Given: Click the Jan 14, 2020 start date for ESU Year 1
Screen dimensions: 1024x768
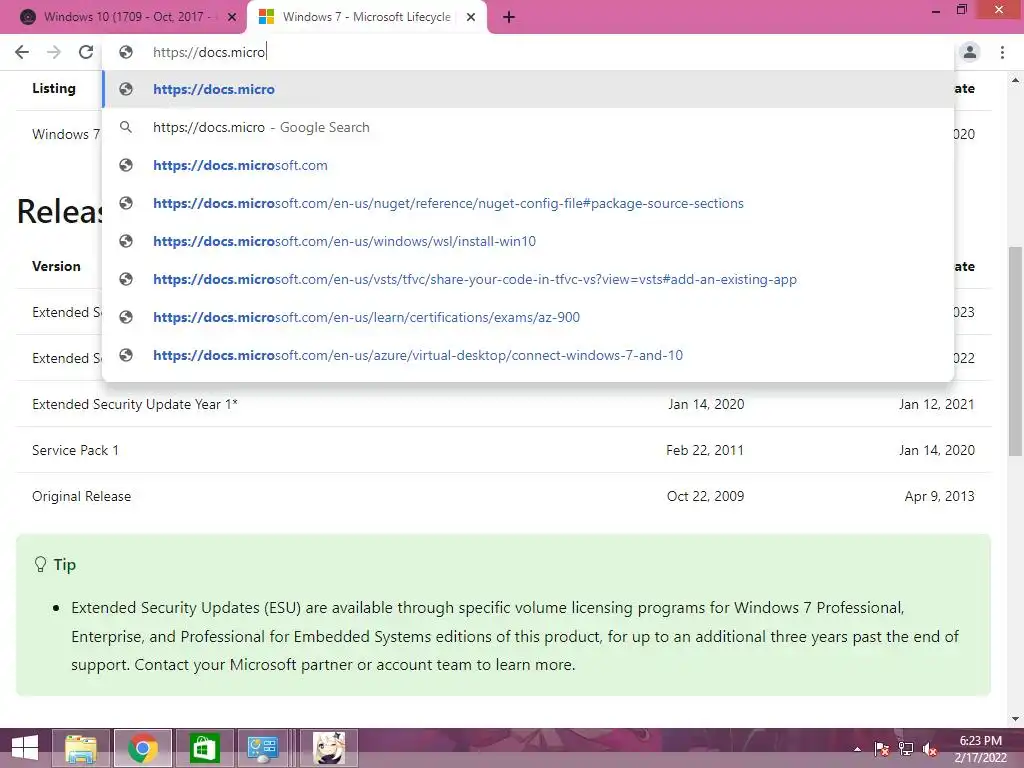Looking at the screenshot, I should point(706,404).
